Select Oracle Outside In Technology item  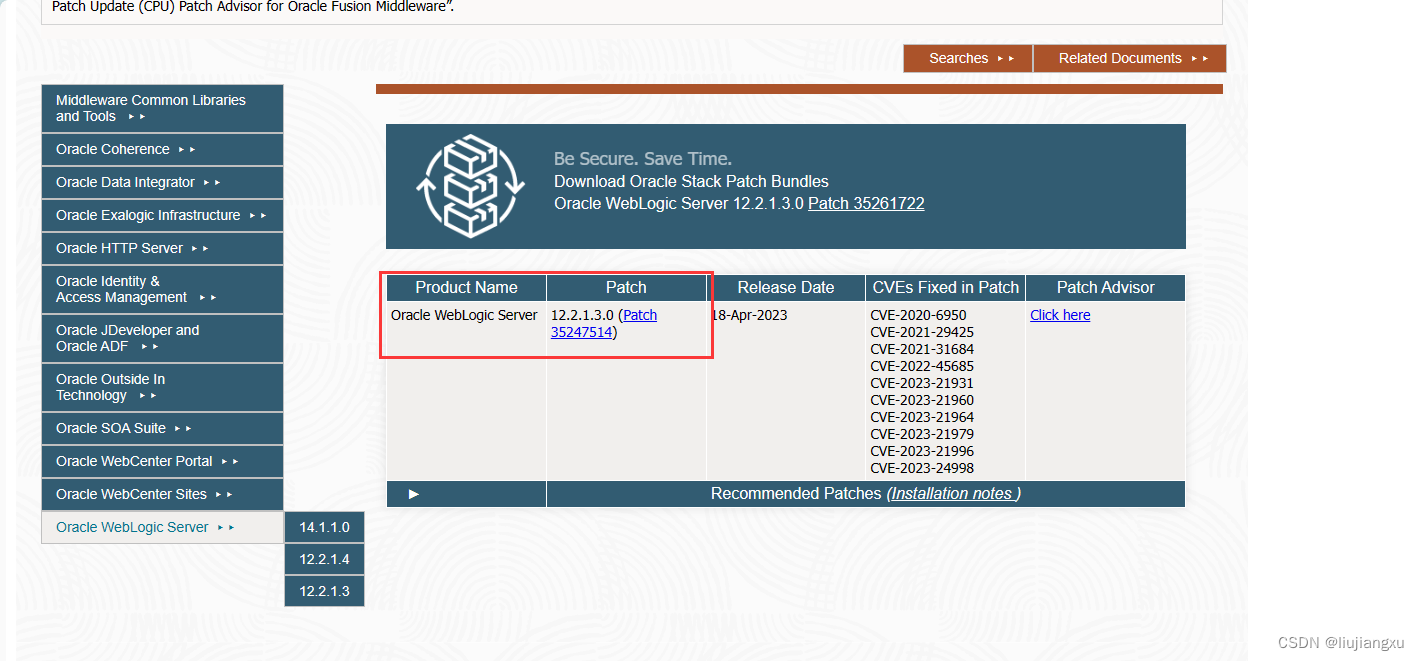click(162, 387)
